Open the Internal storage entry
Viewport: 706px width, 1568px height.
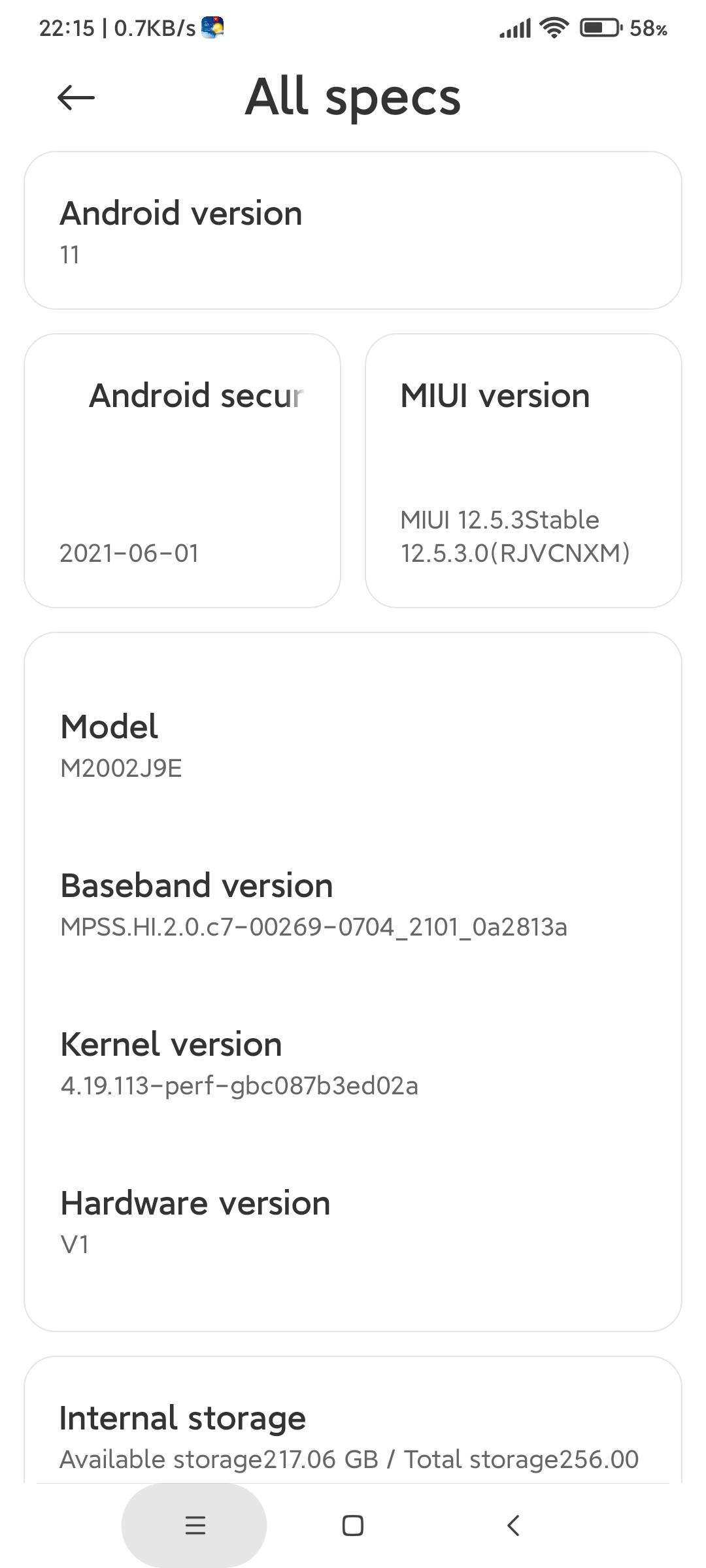tap(353, 1437)
